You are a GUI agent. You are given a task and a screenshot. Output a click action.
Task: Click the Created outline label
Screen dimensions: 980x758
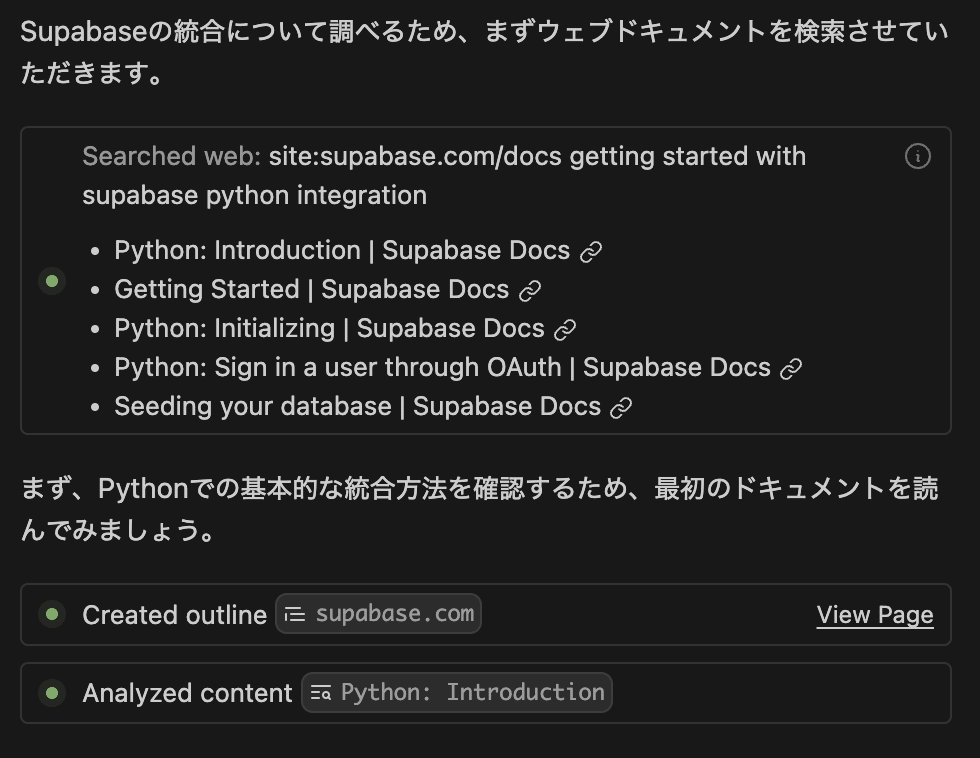point(174,615)
